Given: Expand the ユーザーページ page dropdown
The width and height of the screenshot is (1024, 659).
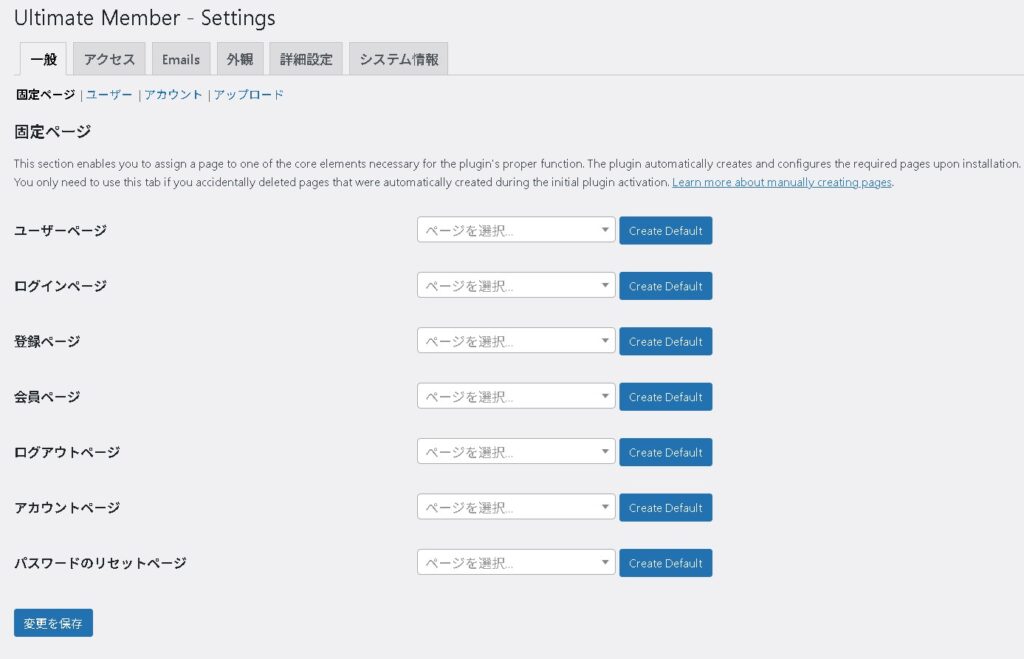Looking at the screenshot, I should (516, 231).
